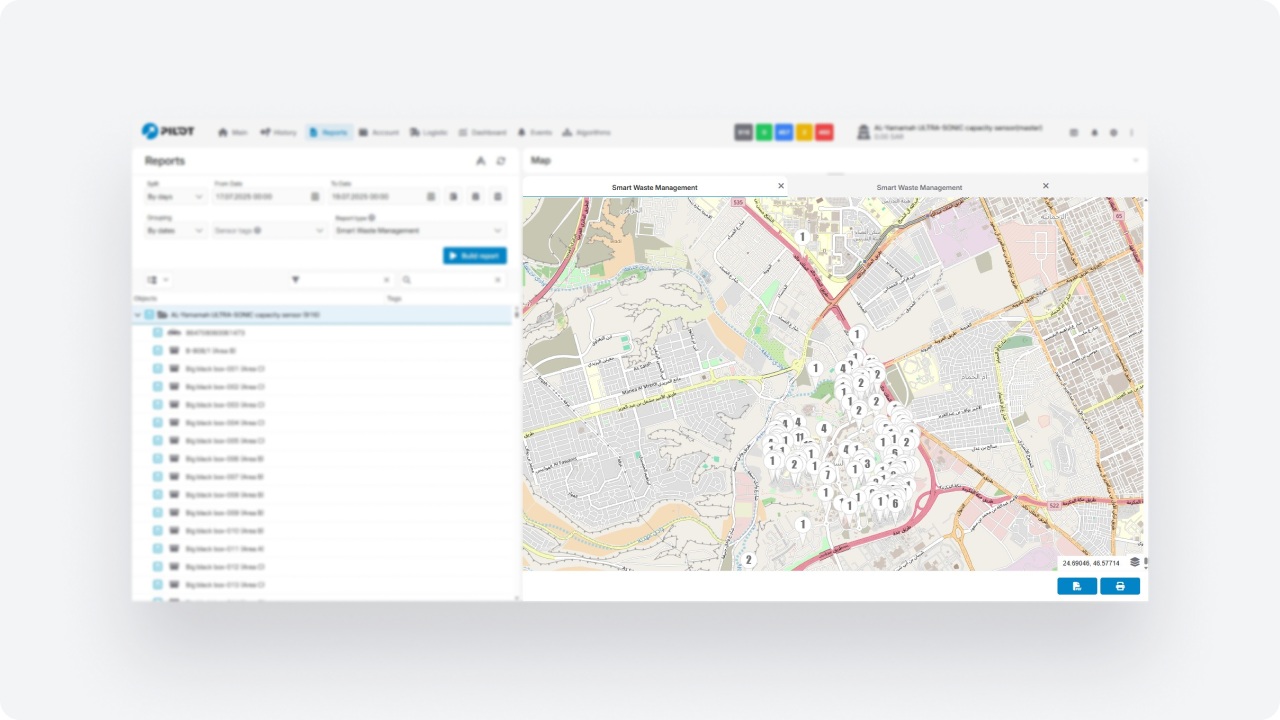Toggle checkbox for Big black box-001
Image resolution: width=1280 pixels, height=720 pixels.
158,369
